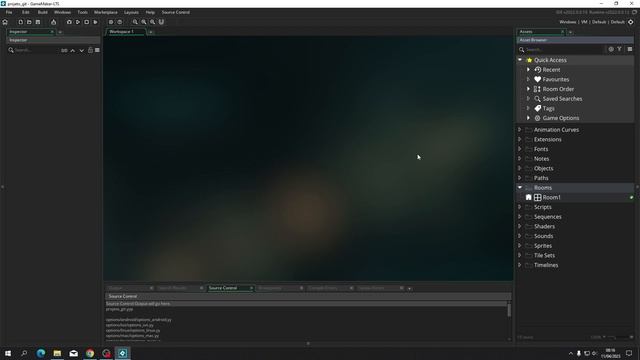Expand the Objects folder
The height and width of the screenshot is (360, 640).
tap(520, 168)
